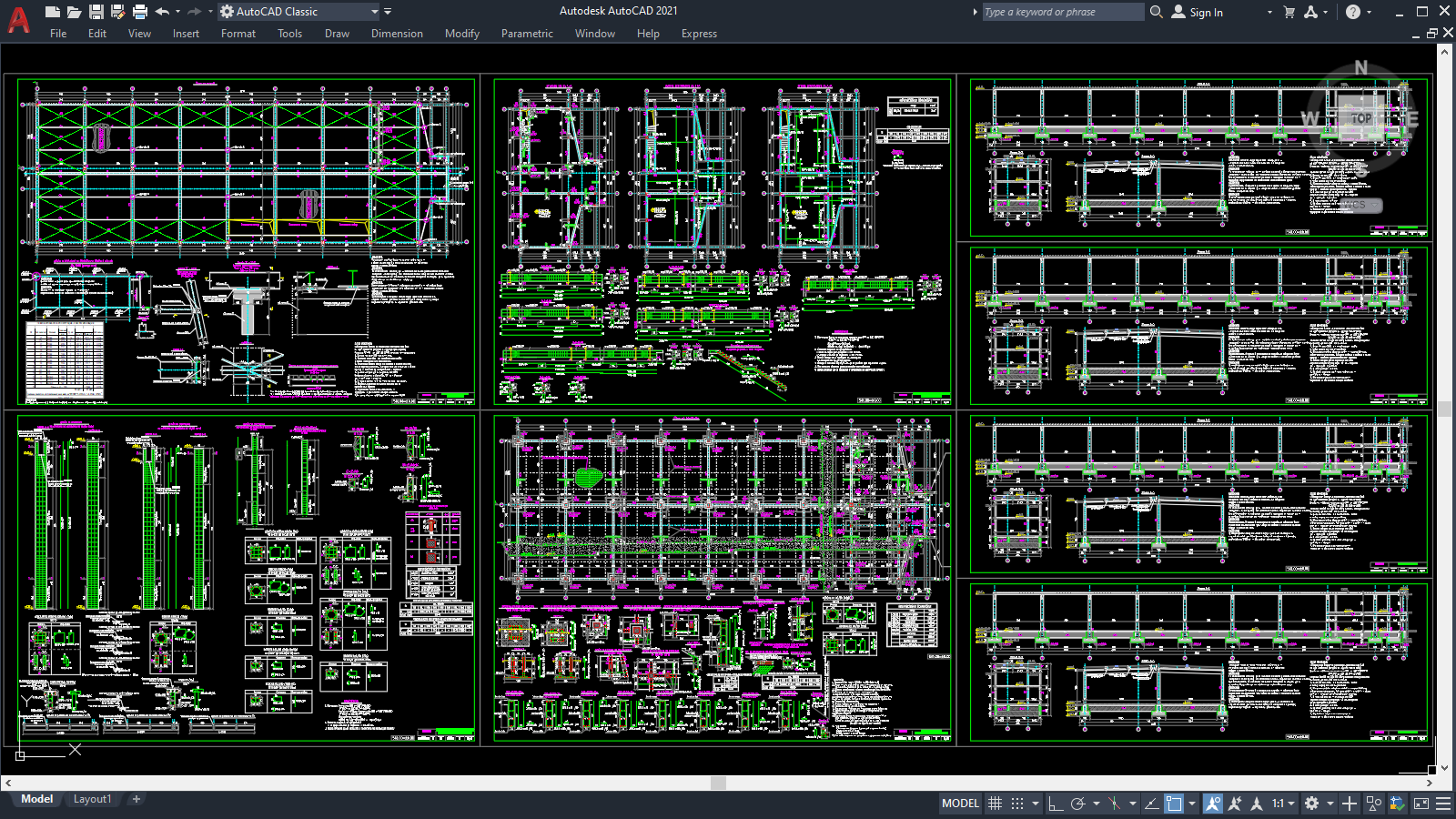The height and width of the screenshot is (819, 1456).
Task: Switch to the Layout1 tab
Action: coord(92,798)
